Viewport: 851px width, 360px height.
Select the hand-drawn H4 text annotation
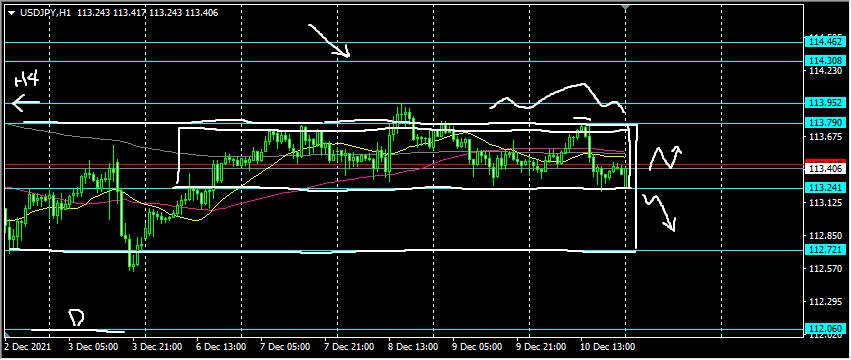click(27, 82)
